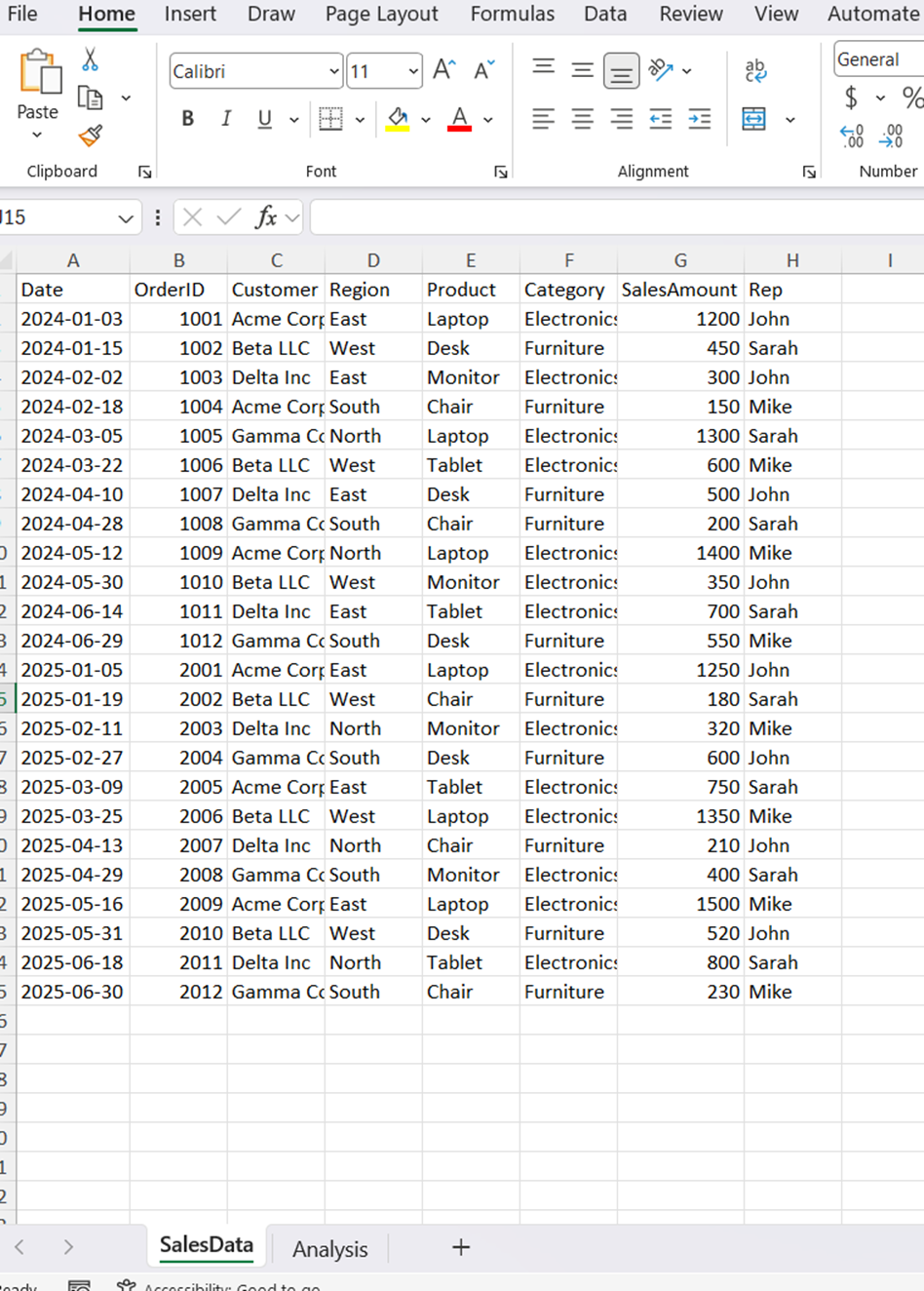Click the Merge and Center icon
This screenshot has height=1291, width=924.
[754, 119]
